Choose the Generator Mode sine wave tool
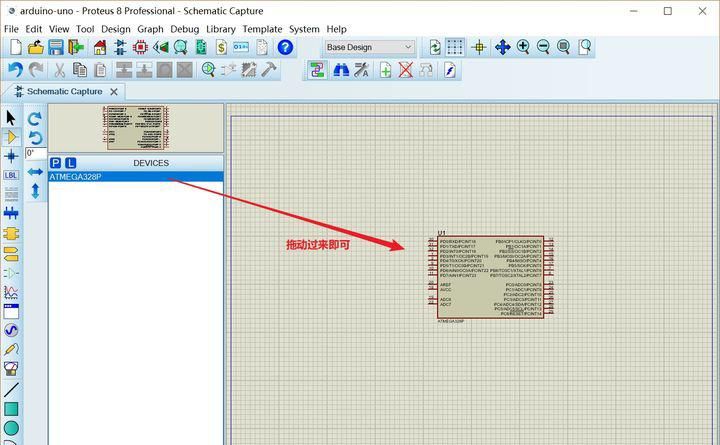Viewport: 720px width, 445px height. click(x=11, y=330)
